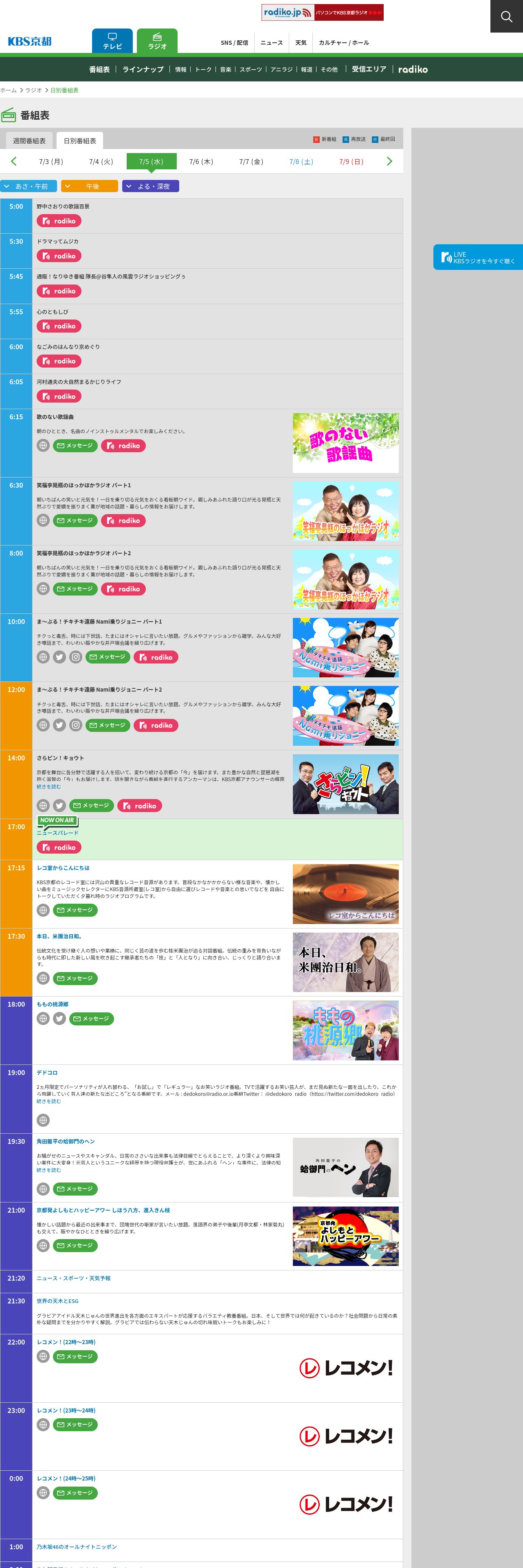The width and height of the screenshot is (523, 1568).
Task: Open globe icon for レコメン！(22時〜23時)
Action: (x=43, y=1356)
